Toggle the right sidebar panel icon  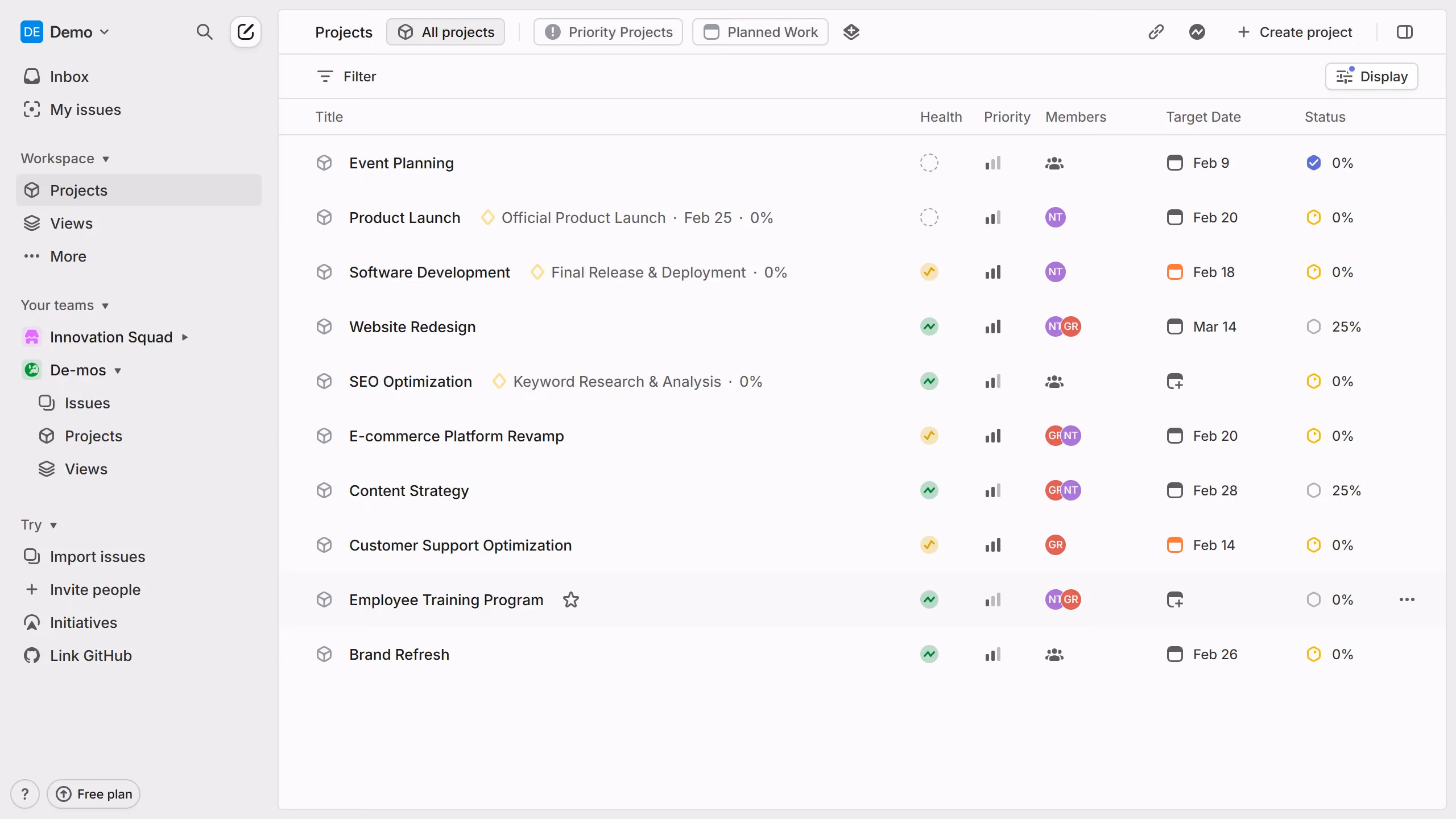tap(1405, 32)
